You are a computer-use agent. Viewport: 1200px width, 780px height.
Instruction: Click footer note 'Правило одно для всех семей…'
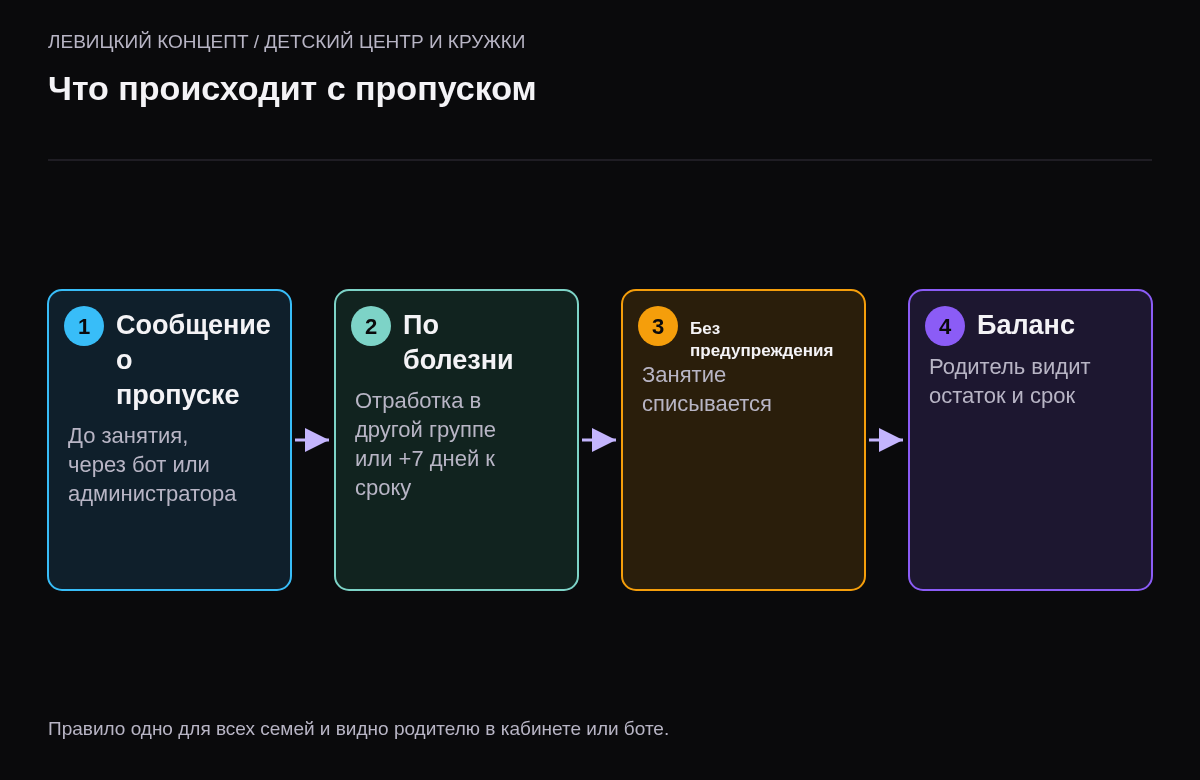click(358, 729)
